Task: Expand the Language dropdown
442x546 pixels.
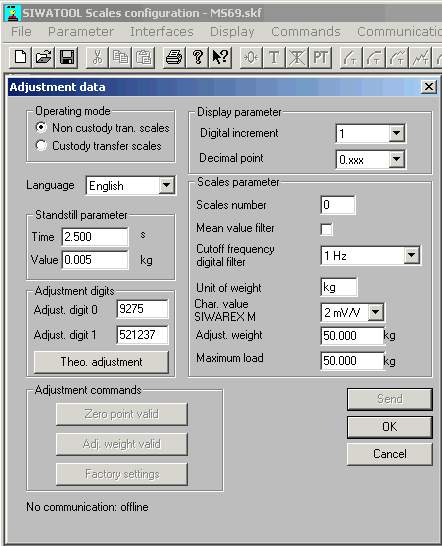Action: click(167, 185)
